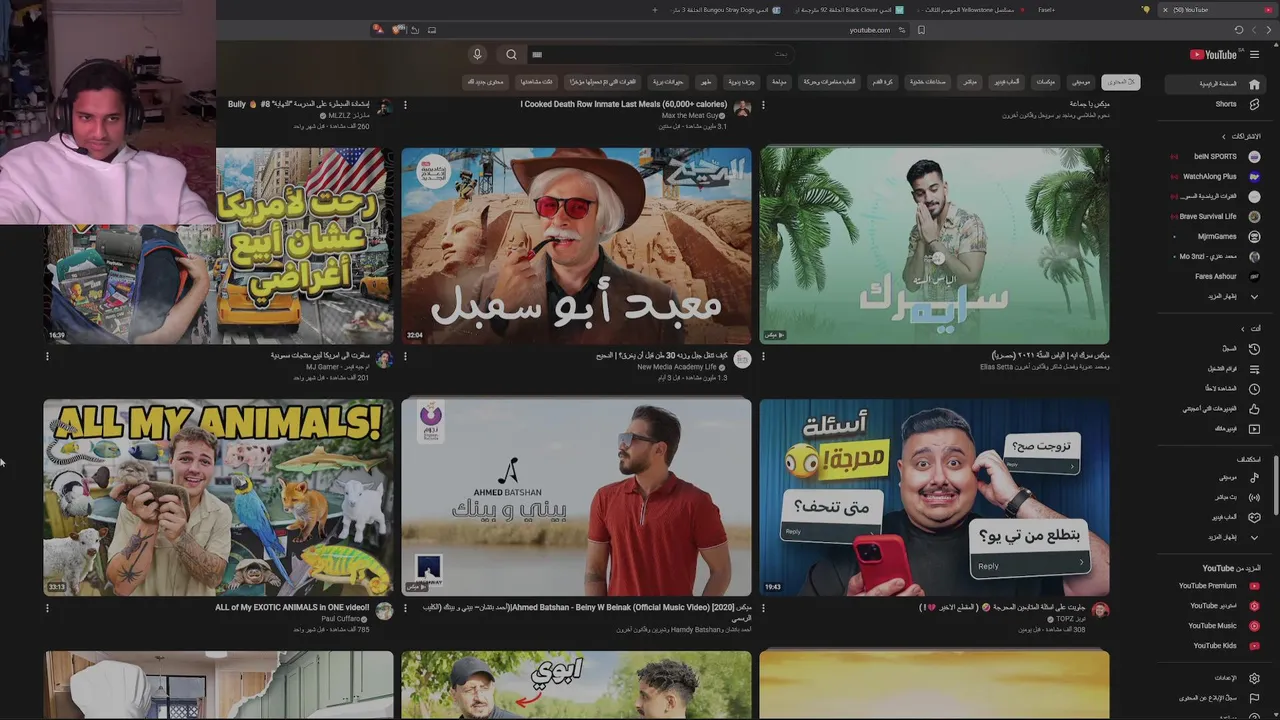Select the Mixes filter chip
The height and width of the screenshot is (720, 1280).
(x=1046, y=82)
